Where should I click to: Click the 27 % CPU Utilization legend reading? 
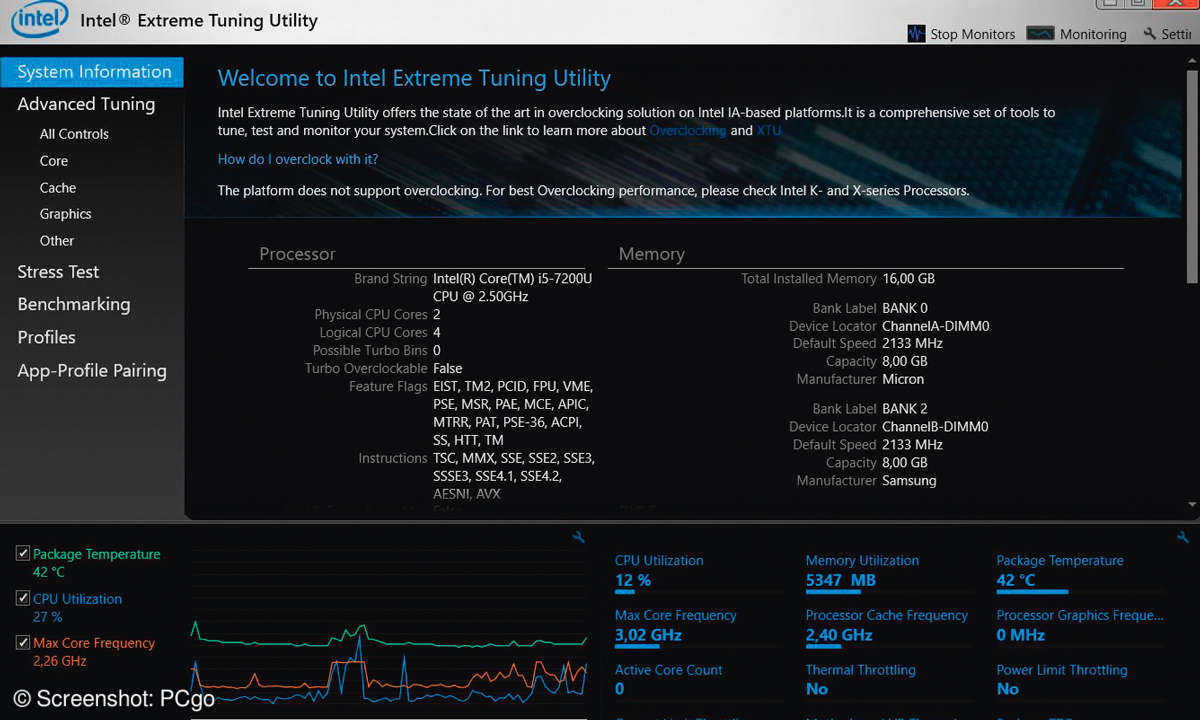tap(47, 617)
